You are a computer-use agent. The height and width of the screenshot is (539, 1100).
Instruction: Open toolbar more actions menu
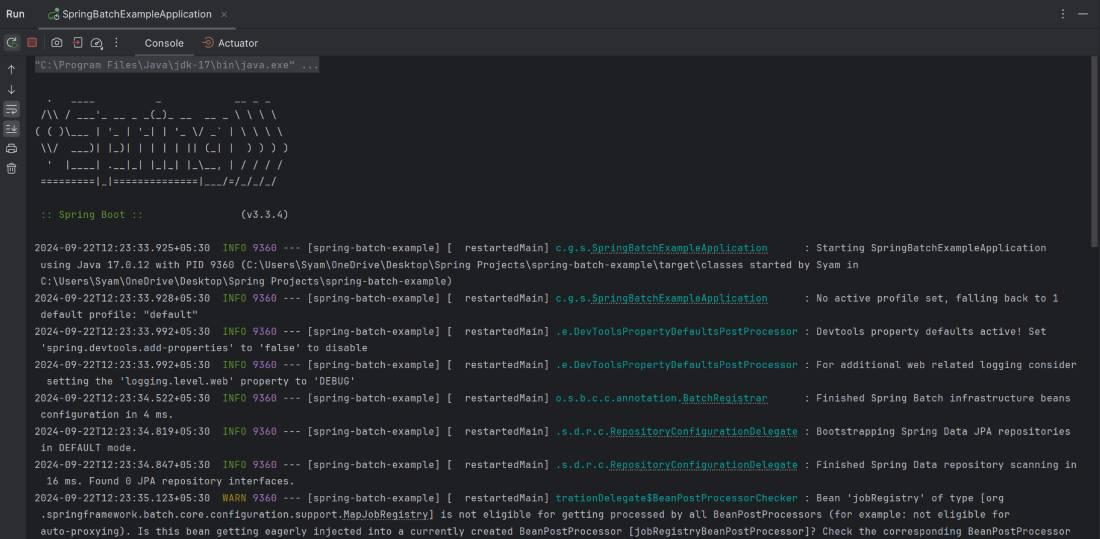point(116,43)
